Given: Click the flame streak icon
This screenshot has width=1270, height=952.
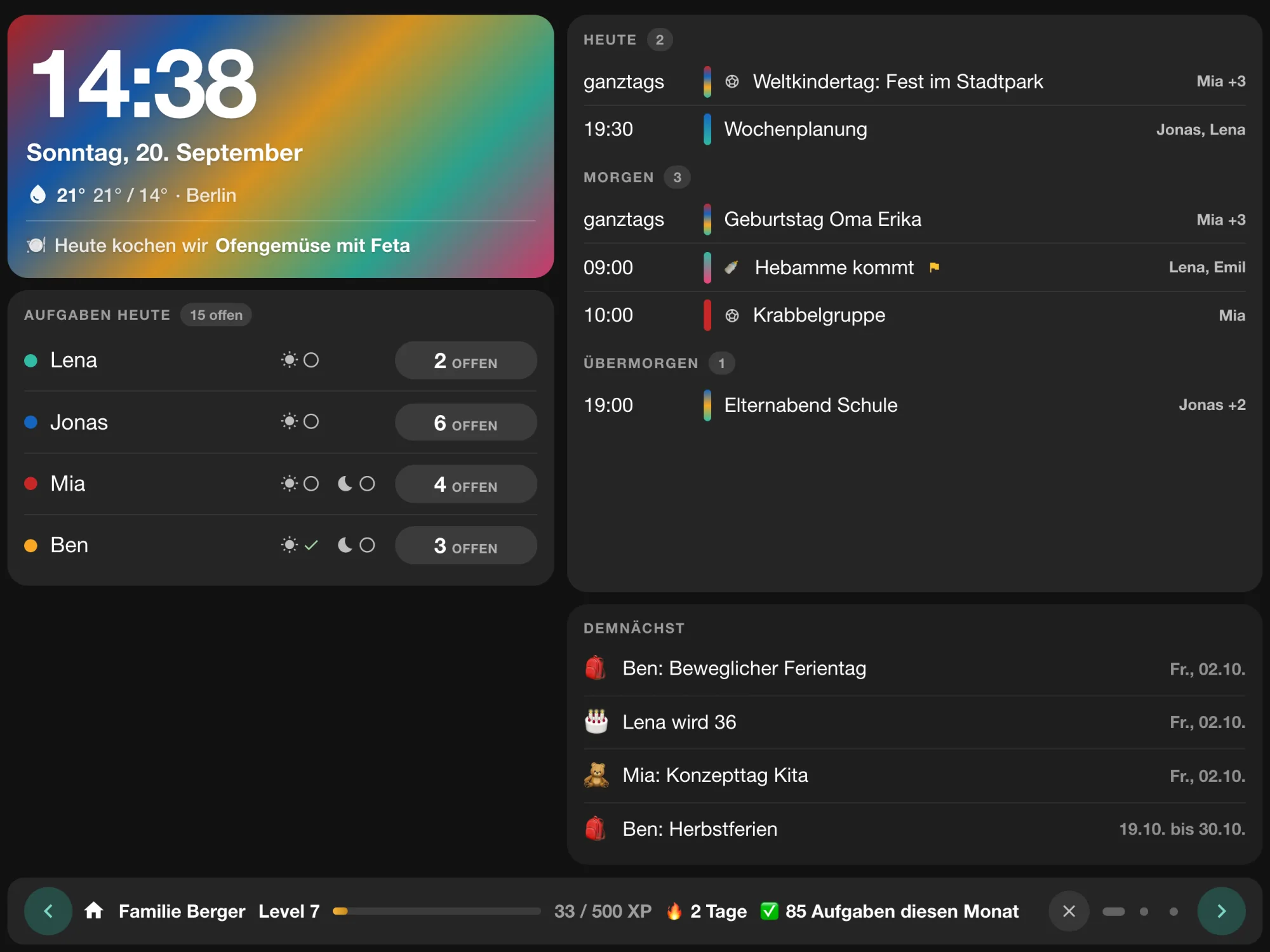Looking at the screenshot, I should (x=674, y=911).
